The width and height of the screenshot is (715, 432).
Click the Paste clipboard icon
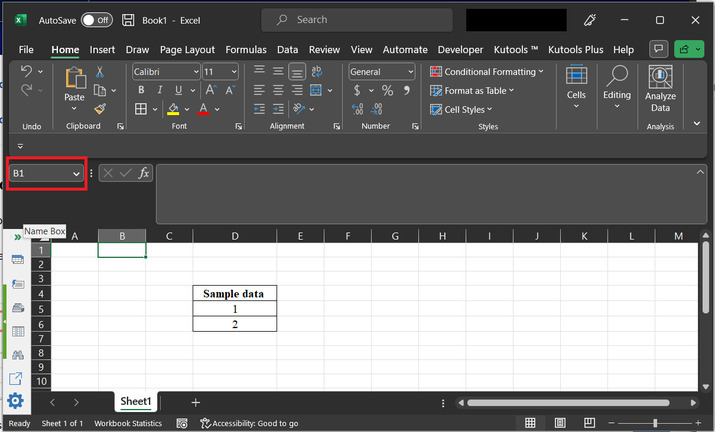75,78
